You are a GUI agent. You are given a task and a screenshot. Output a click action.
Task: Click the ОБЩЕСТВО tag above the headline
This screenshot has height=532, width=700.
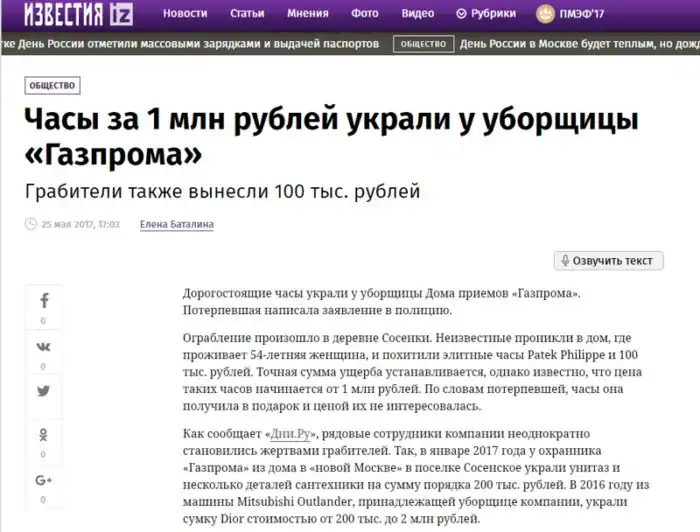click(52, 86)
